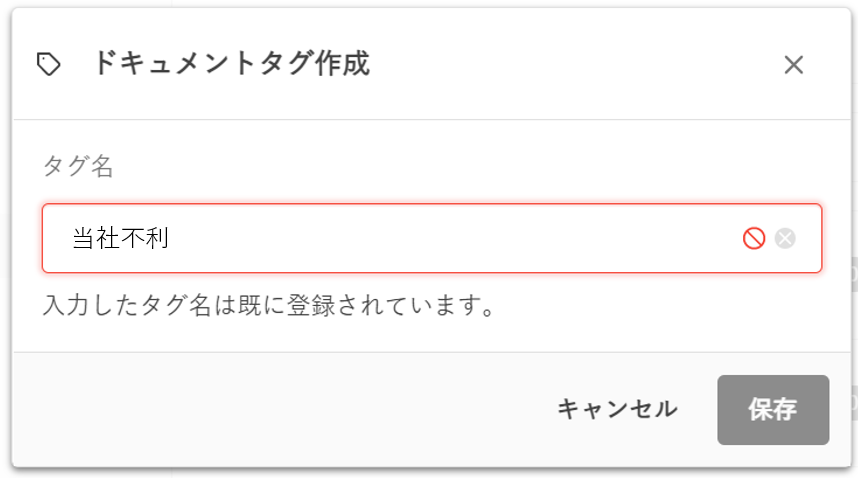Dismiss dialog via the top-right X
Image resolution: width=858 pixels, height=478 pixels.
(793, 65)
